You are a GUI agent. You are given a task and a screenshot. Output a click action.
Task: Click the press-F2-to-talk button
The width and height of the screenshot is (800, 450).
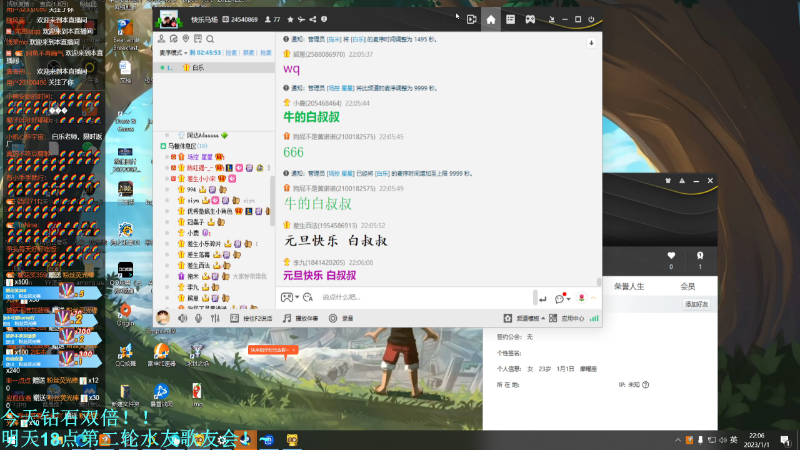click(251, 318)
